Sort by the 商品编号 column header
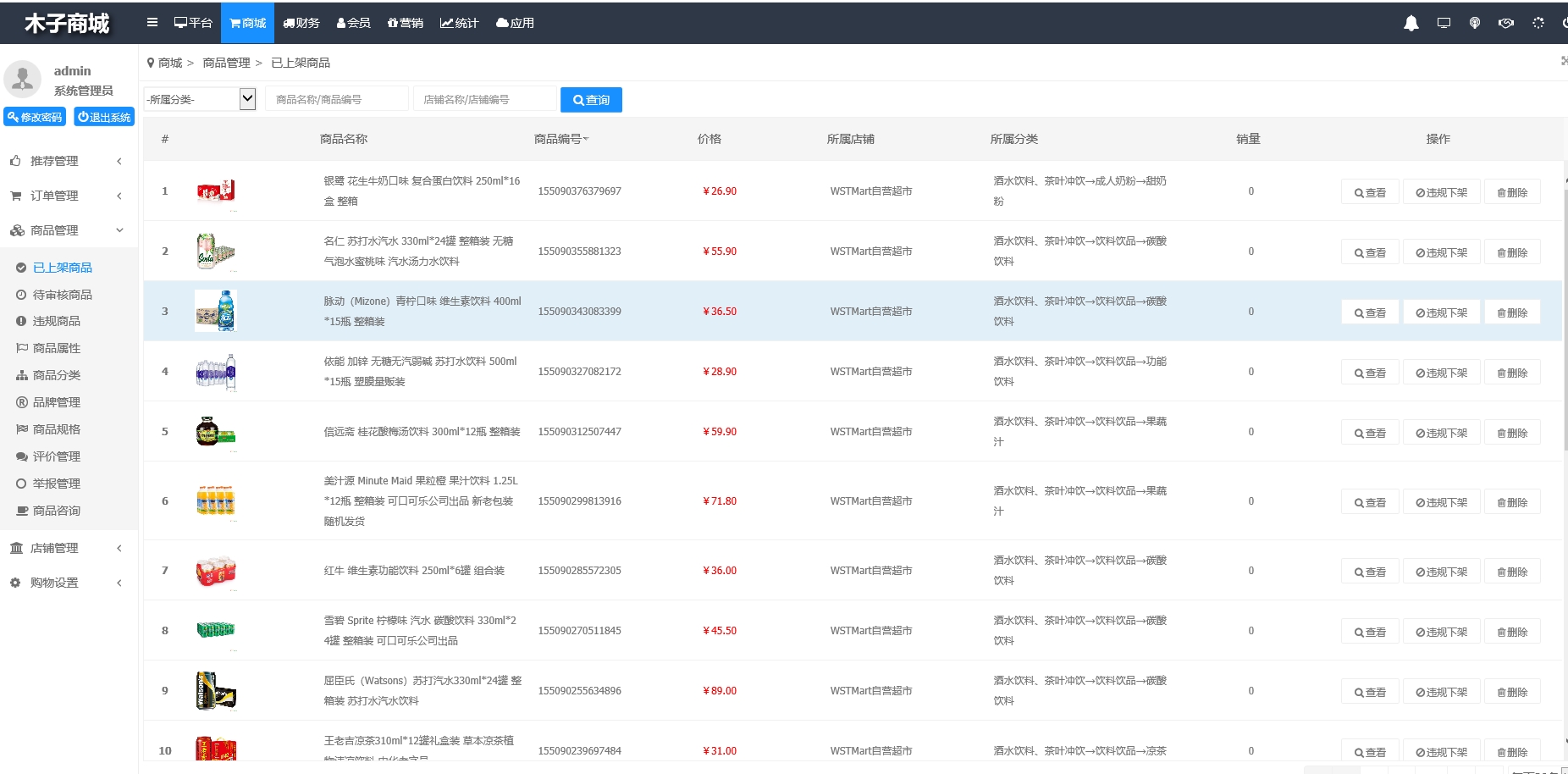1568x774 pixels. (x=560, y=139)
